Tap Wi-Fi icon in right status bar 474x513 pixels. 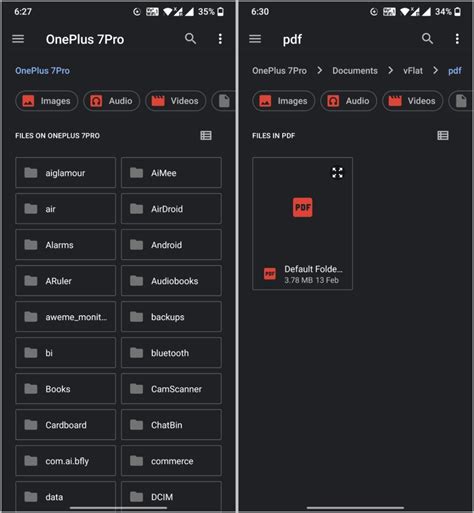click(x=405, y=12)
